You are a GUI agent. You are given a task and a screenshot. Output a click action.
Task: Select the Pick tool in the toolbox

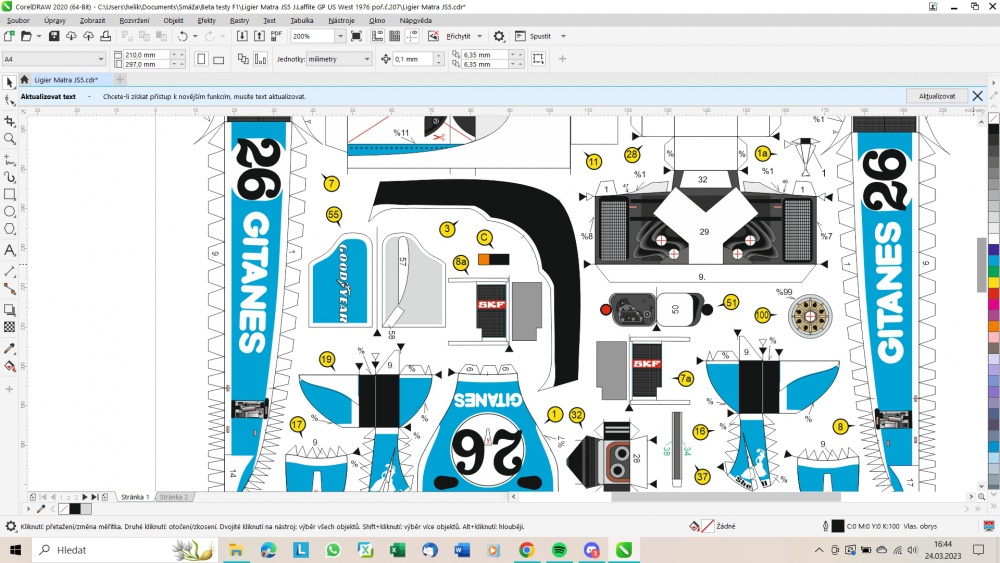(x=10, y=82)
